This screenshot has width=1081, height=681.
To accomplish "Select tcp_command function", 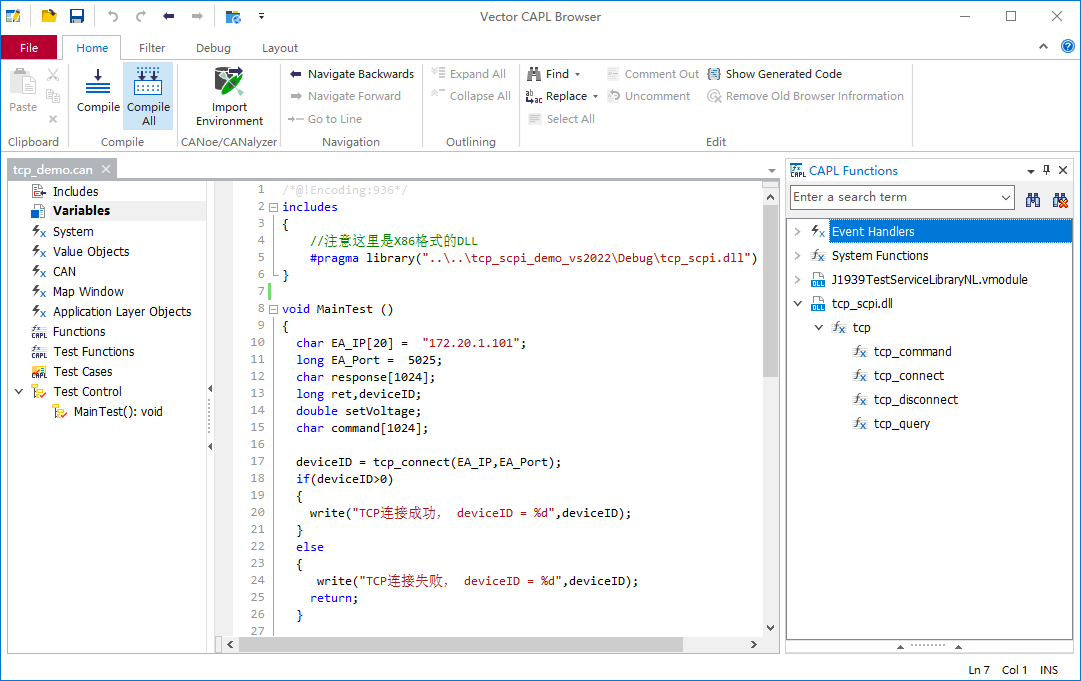I will [912, 352].
